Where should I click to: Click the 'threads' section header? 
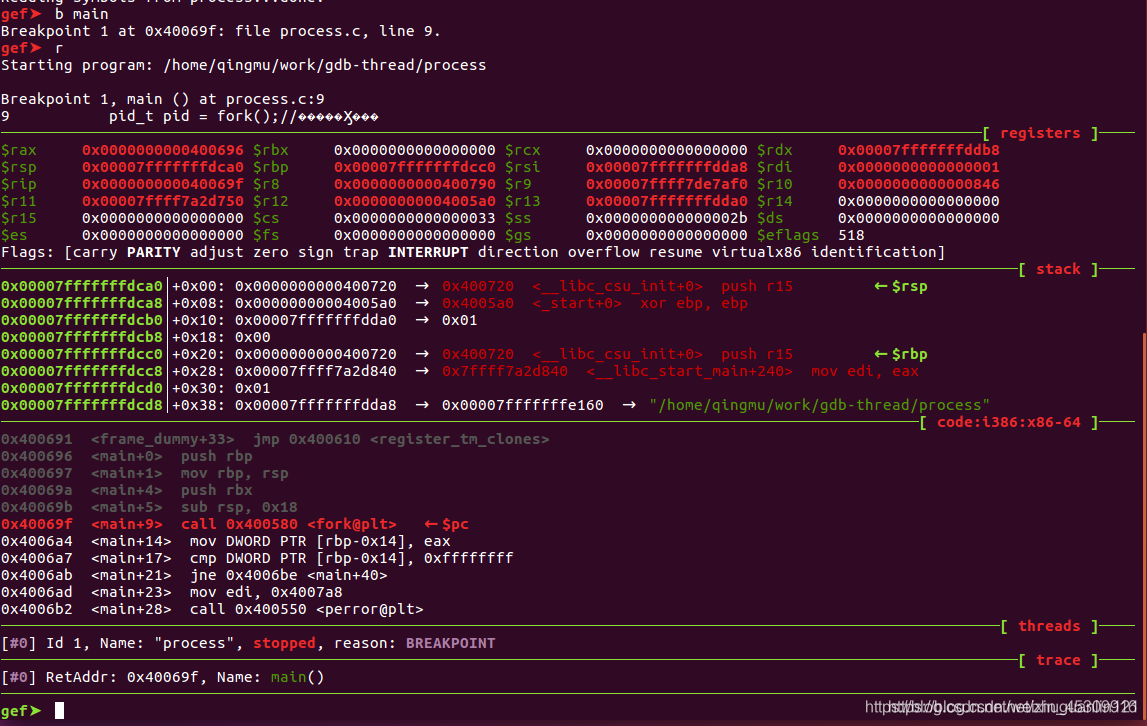1049,626
